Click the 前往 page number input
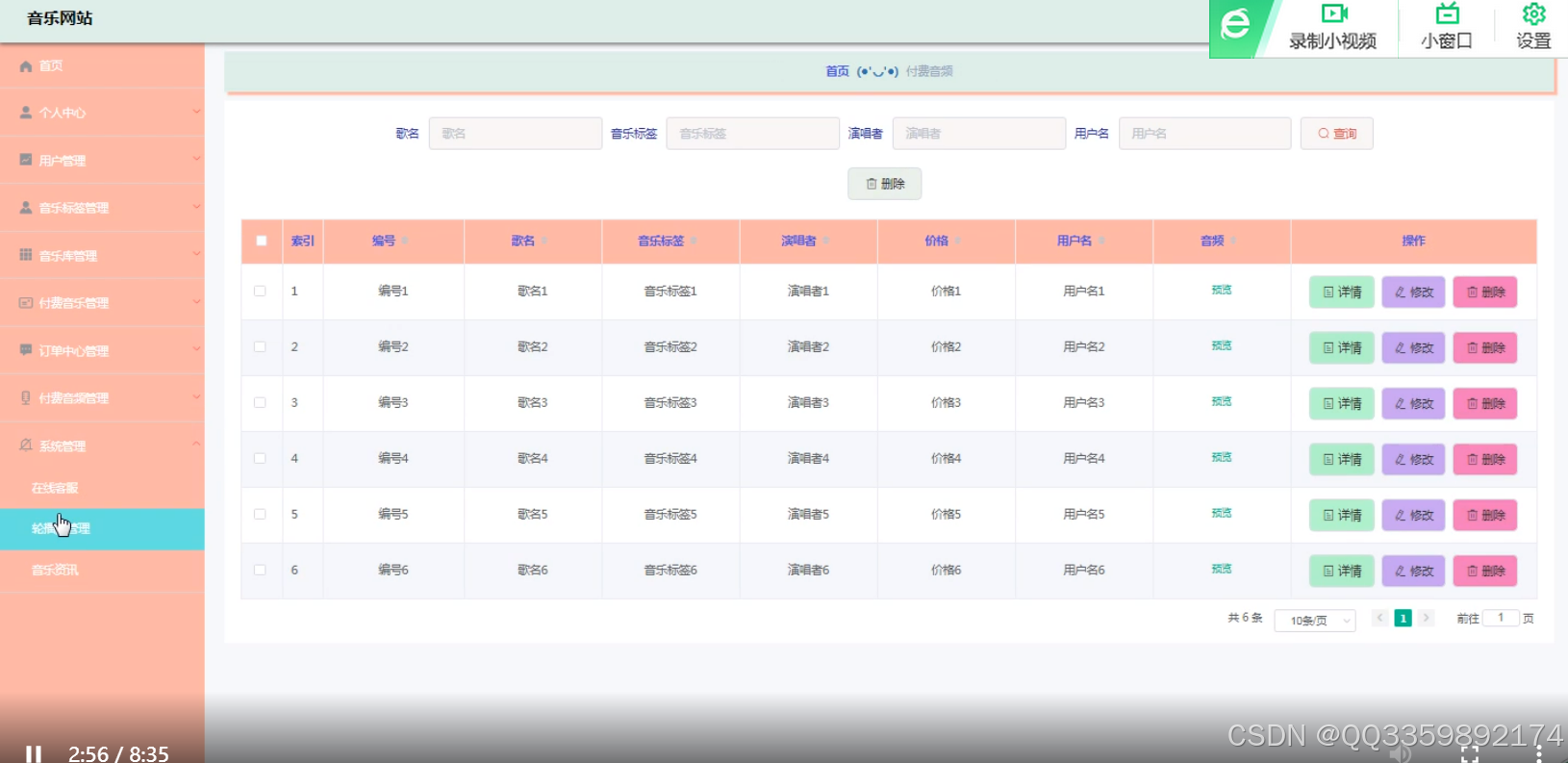Image resolution: width=1568 pixels, height=763 pixels. click(x=1501, y=618)
